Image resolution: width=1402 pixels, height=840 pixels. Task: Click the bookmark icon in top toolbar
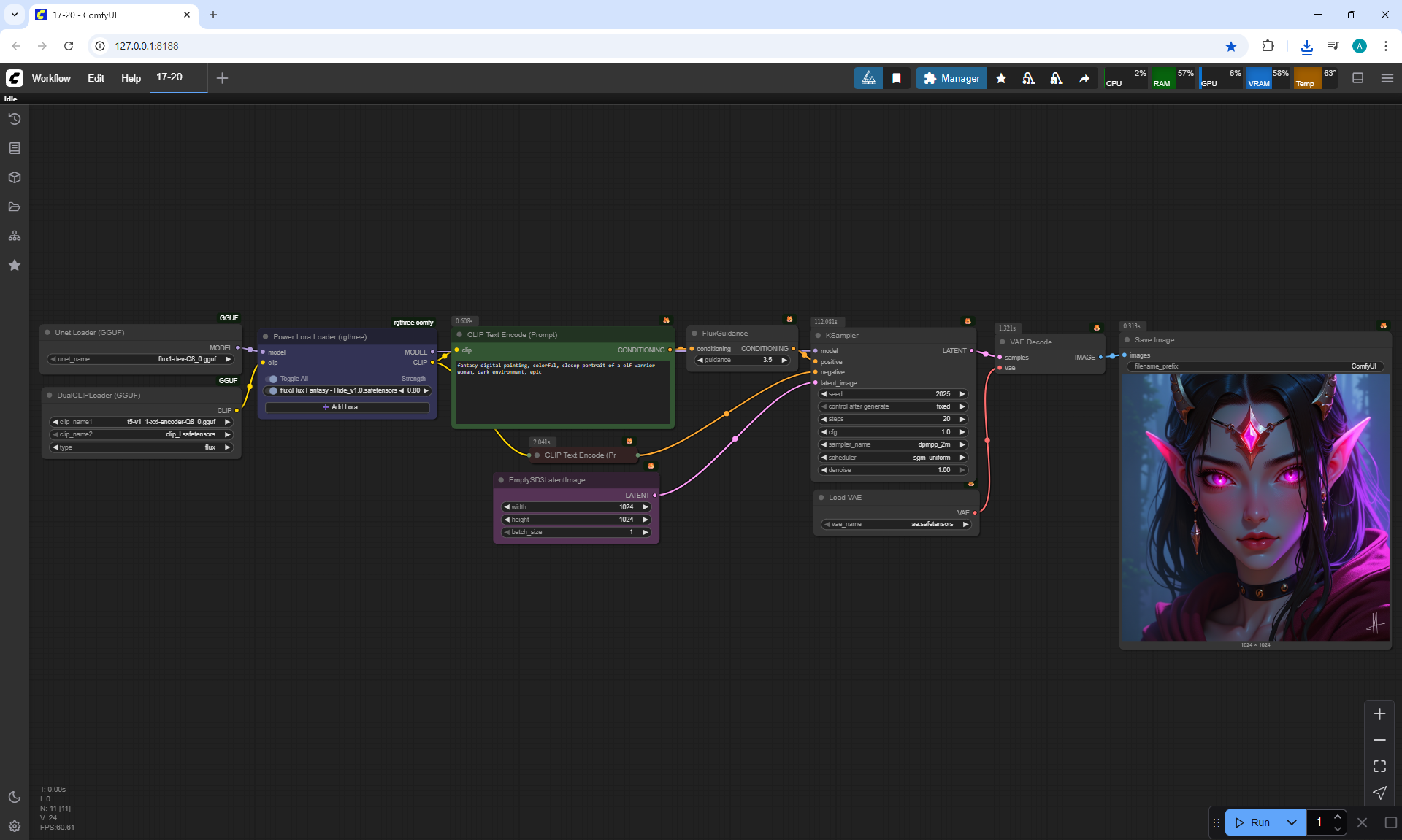coord(897,78)
